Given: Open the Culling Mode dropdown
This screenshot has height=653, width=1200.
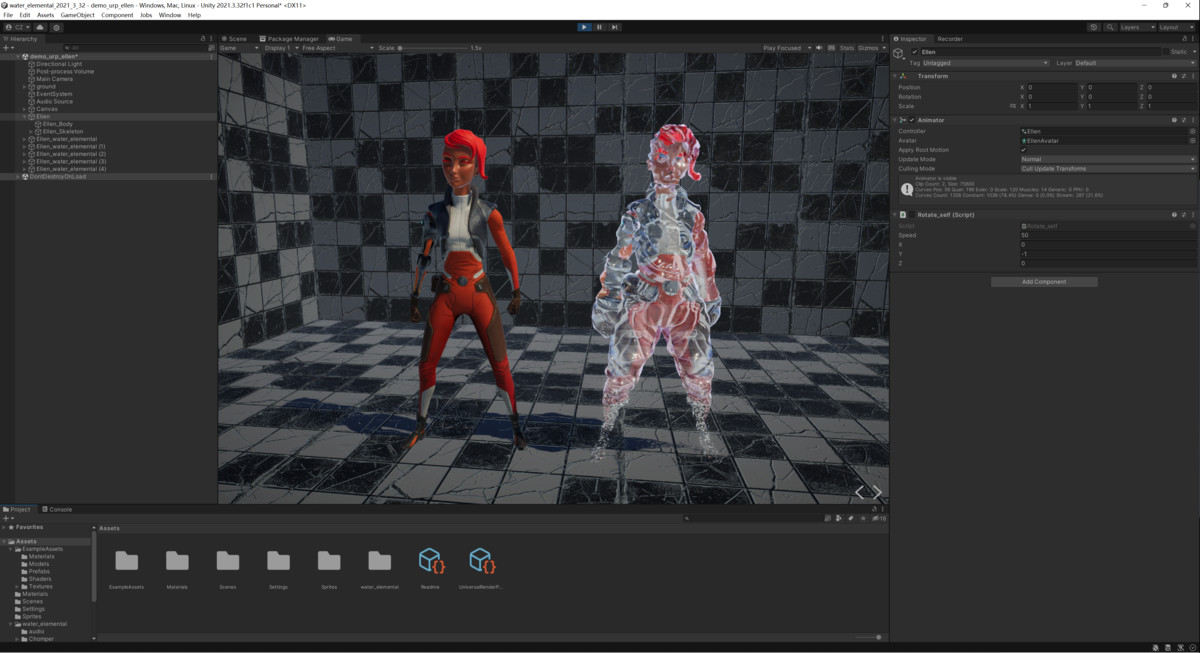Looking at the screenshot, I should coord(1107,169).
